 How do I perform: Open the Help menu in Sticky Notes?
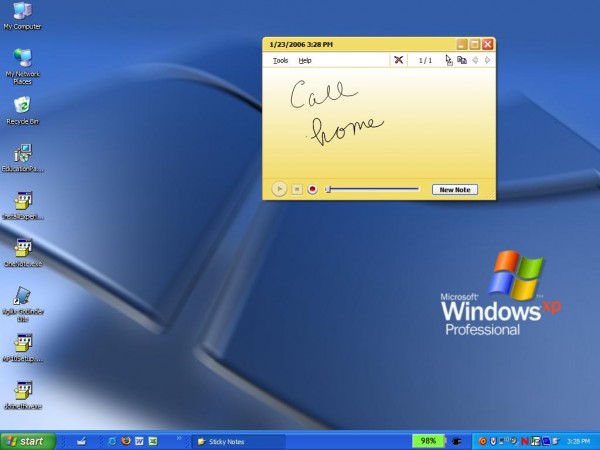(305, 60)
